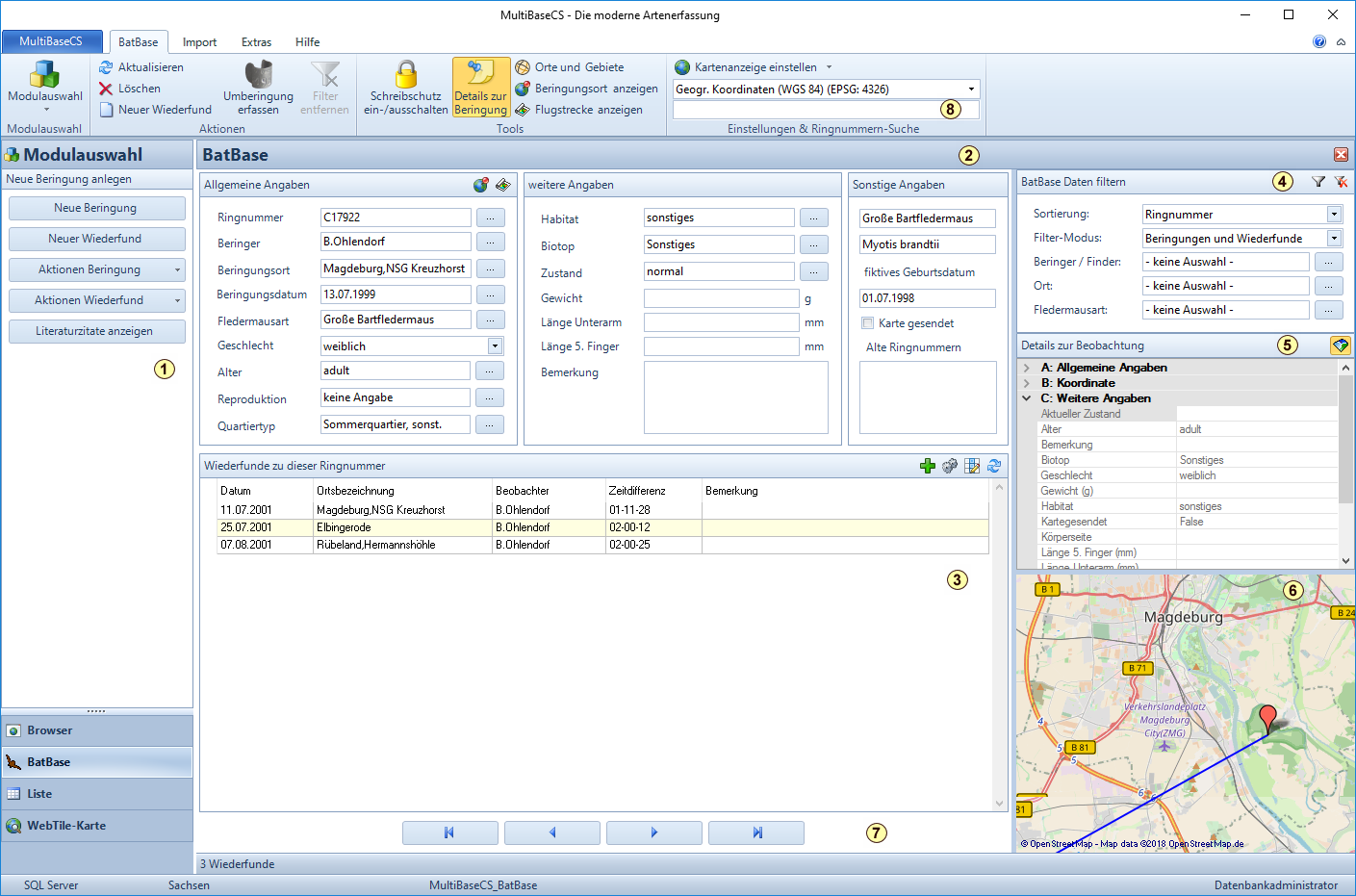The width and height of the screenshot is (1356, 896).
Task: Click the tools icon in Wiederfunde header
Action: (950, 466)
